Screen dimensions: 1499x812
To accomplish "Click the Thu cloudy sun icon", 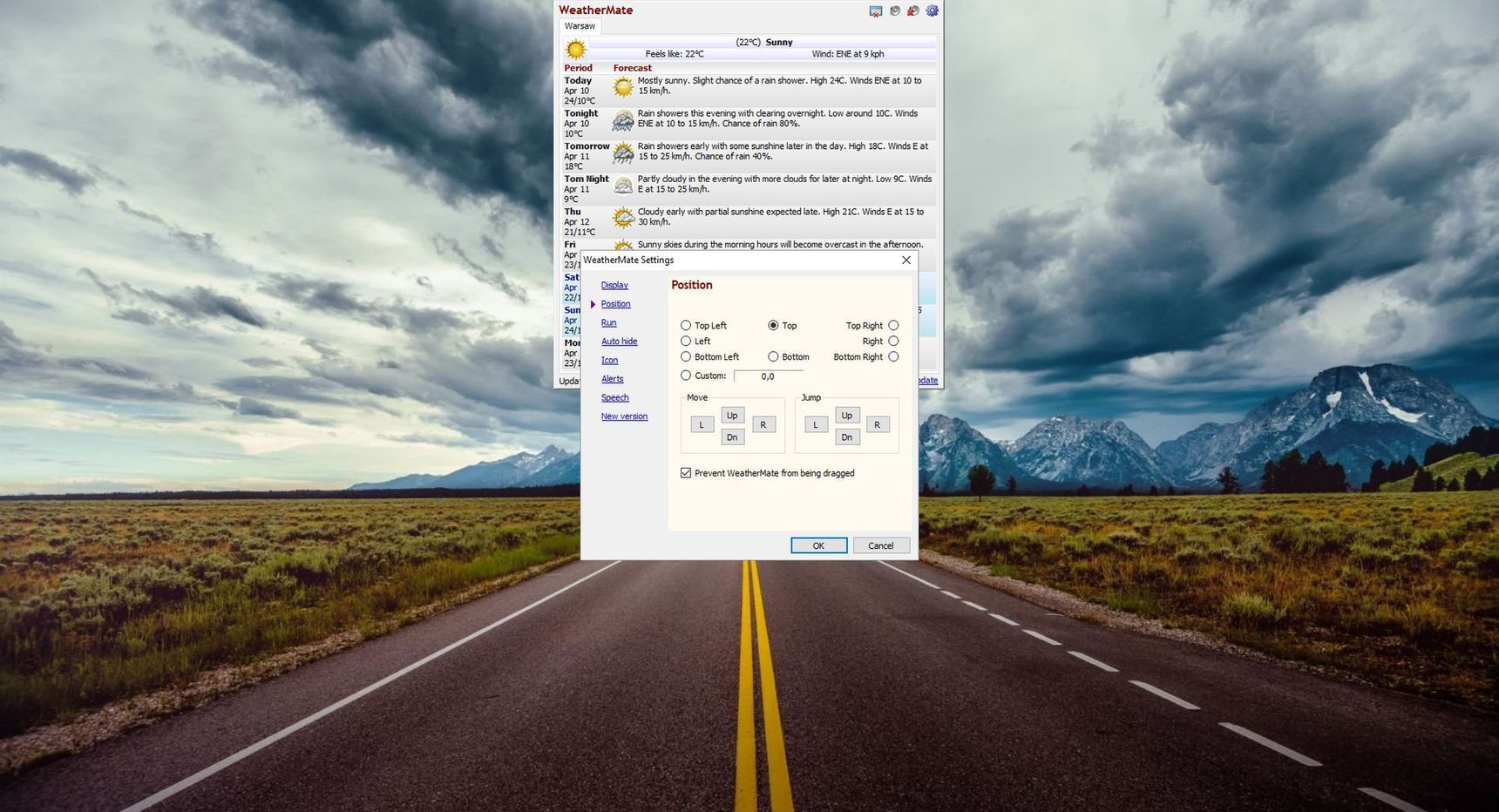I will point(622,218).
